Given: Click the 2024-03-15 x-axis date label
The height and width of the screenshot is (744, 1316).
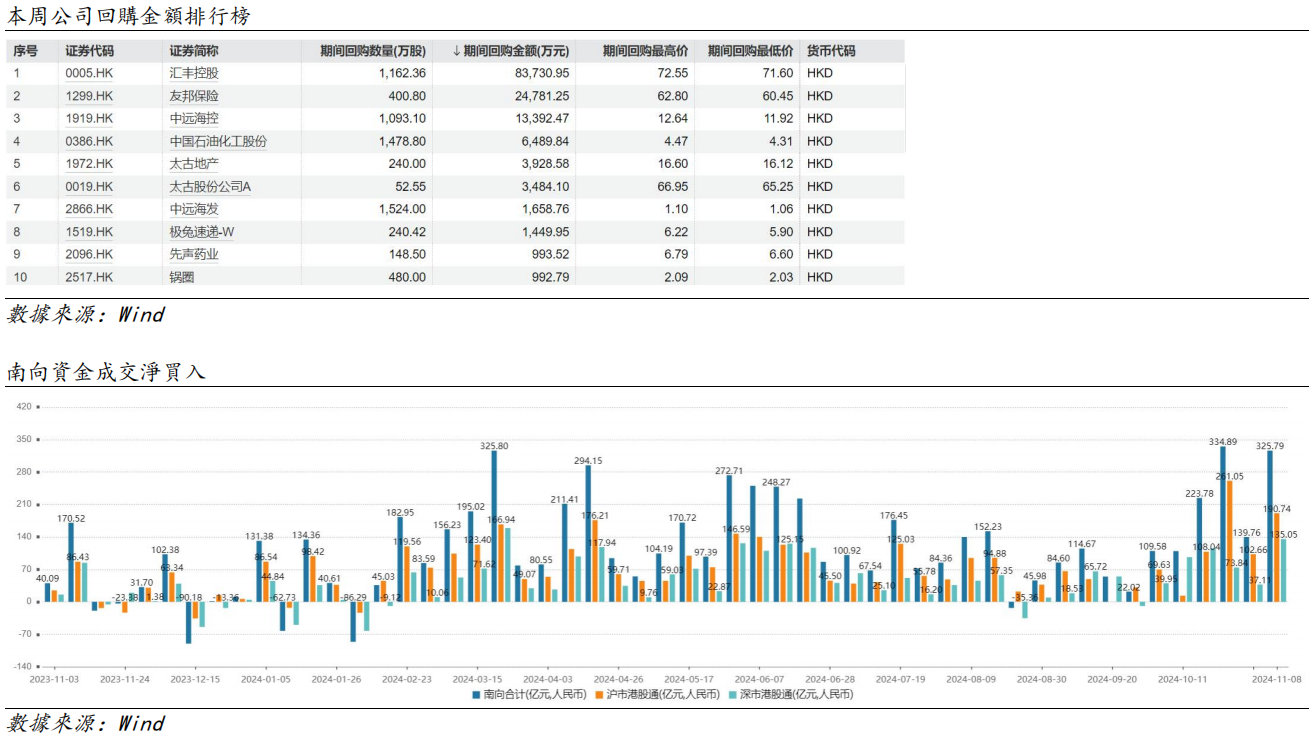Looking at the screenshot, I should point(477,678).
